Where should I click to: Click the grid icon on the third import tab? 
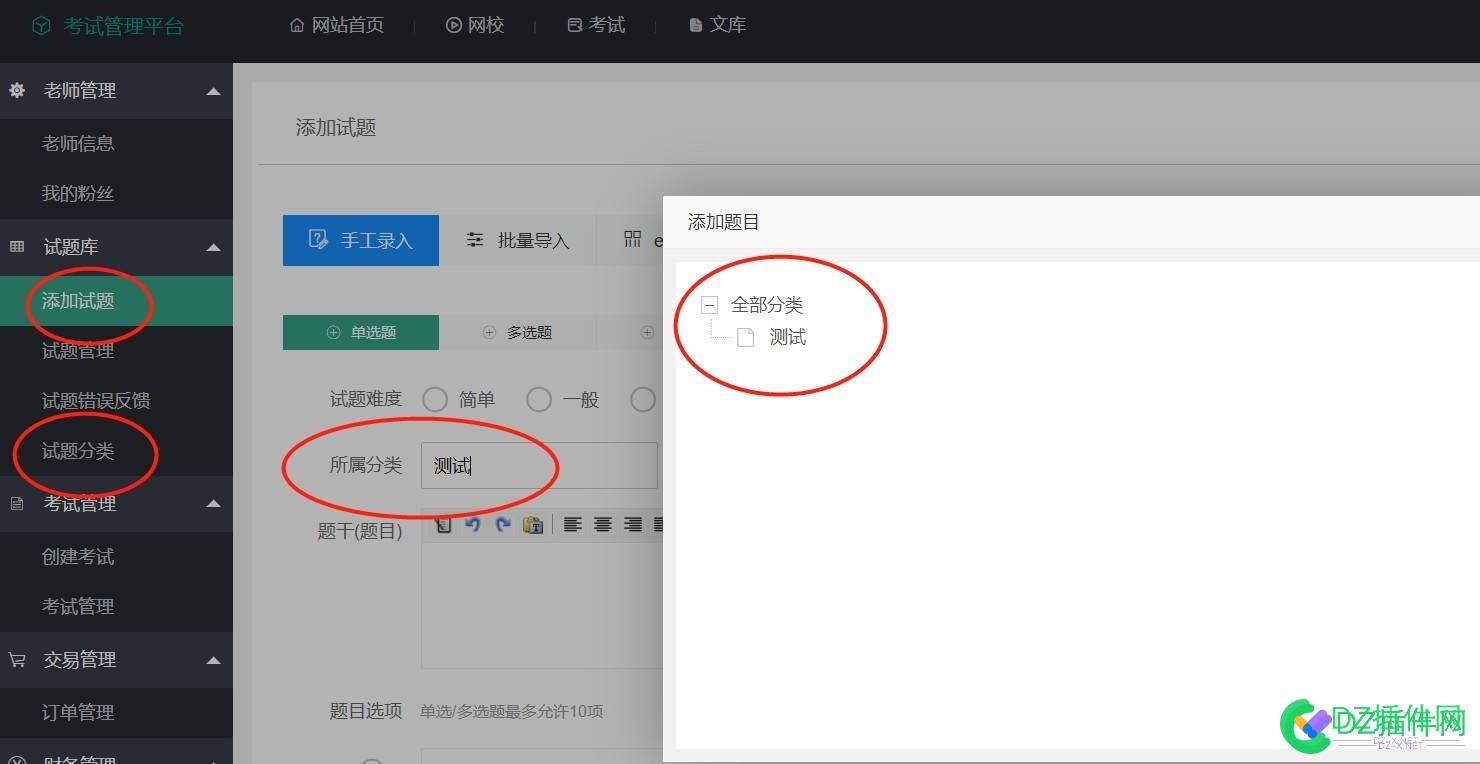pyautogui.click(x=632, y=239)
